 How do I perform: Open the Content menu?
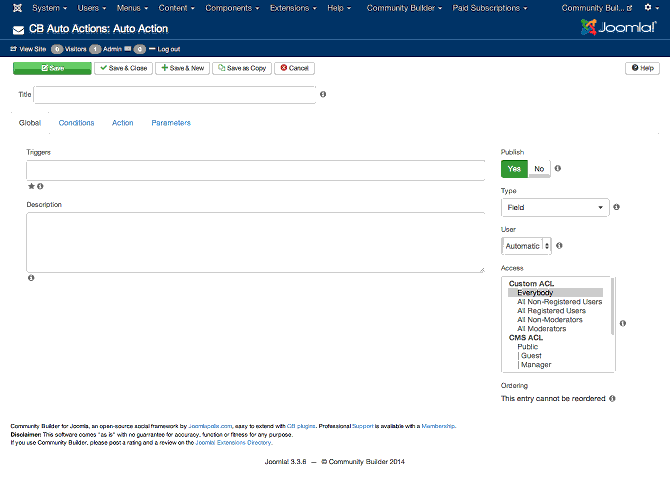click(x=176, y=8)
